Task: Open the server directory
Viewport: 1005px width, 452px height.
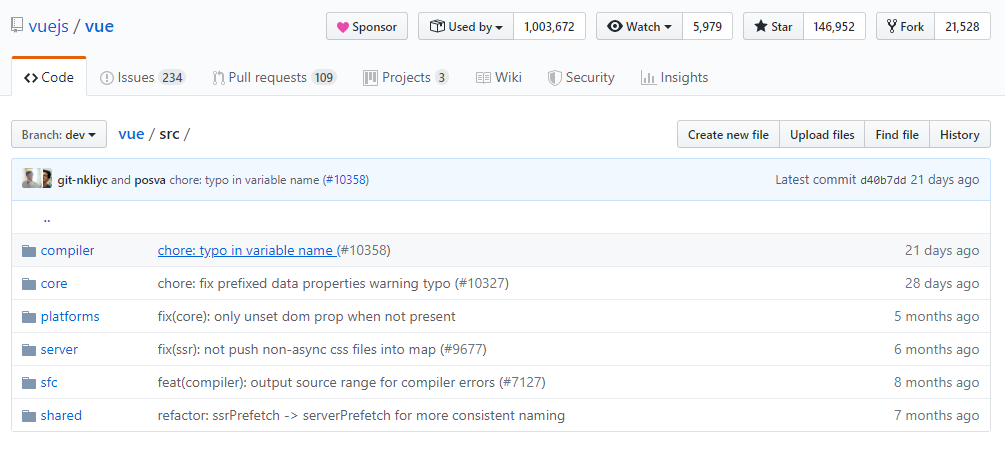Action: [59, 349]
